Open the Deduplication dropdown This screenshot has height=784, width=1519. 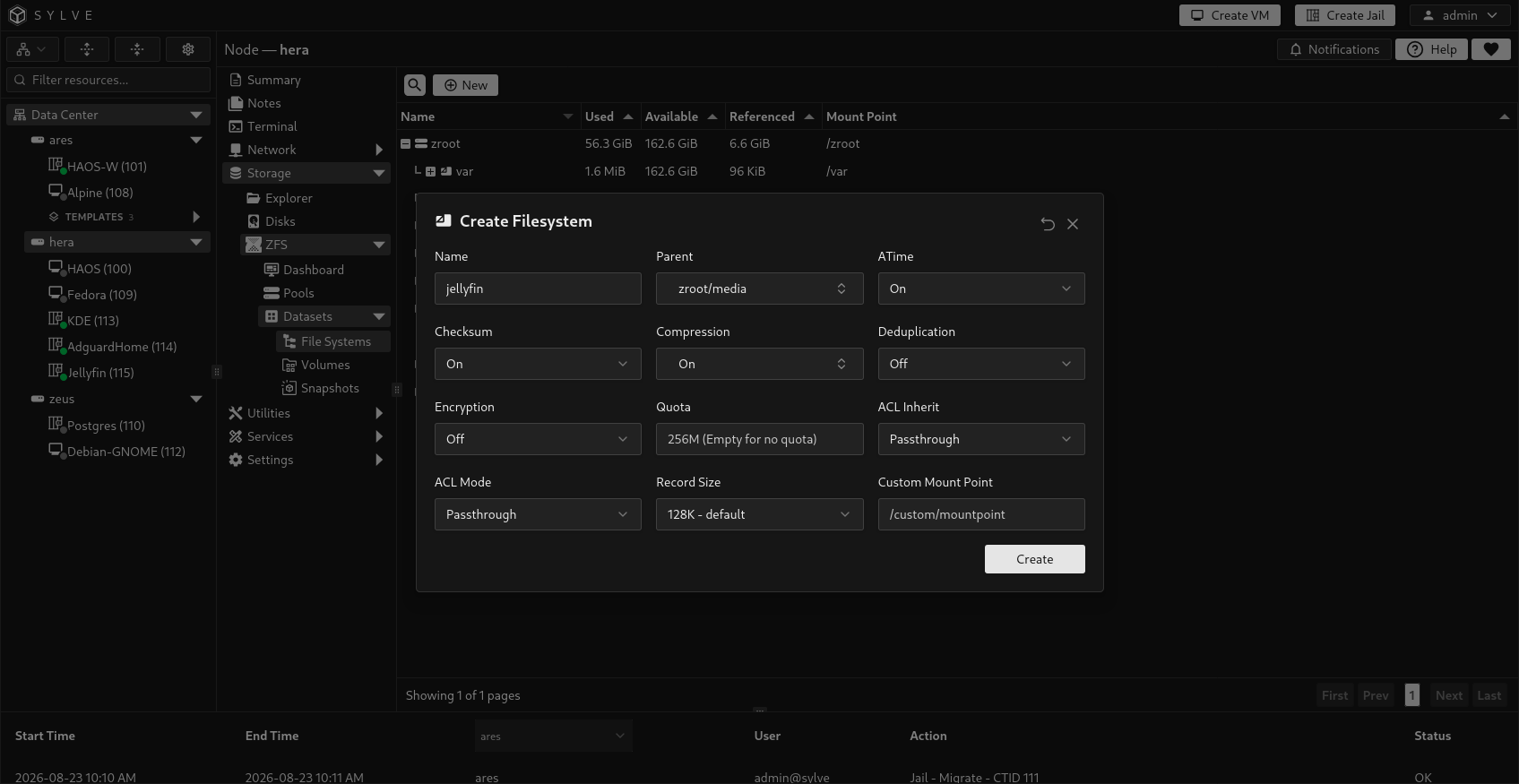[x=981, y=364]
